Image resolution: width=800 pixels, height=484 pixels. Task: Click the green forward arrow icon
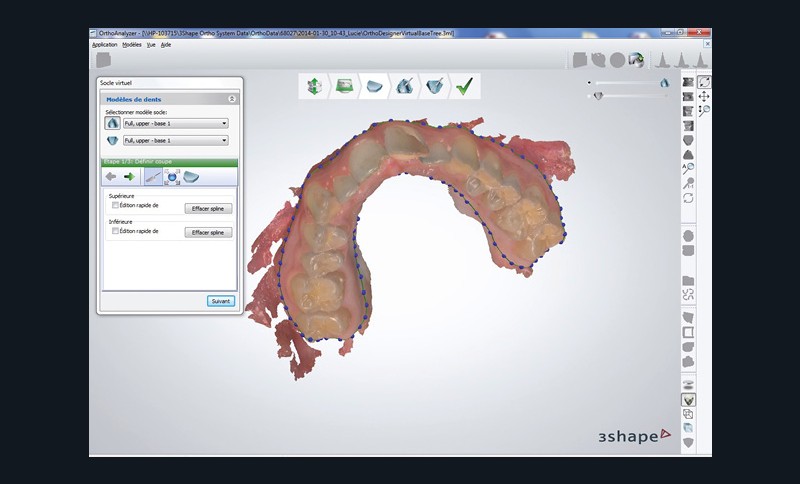[x=129, y=177]
